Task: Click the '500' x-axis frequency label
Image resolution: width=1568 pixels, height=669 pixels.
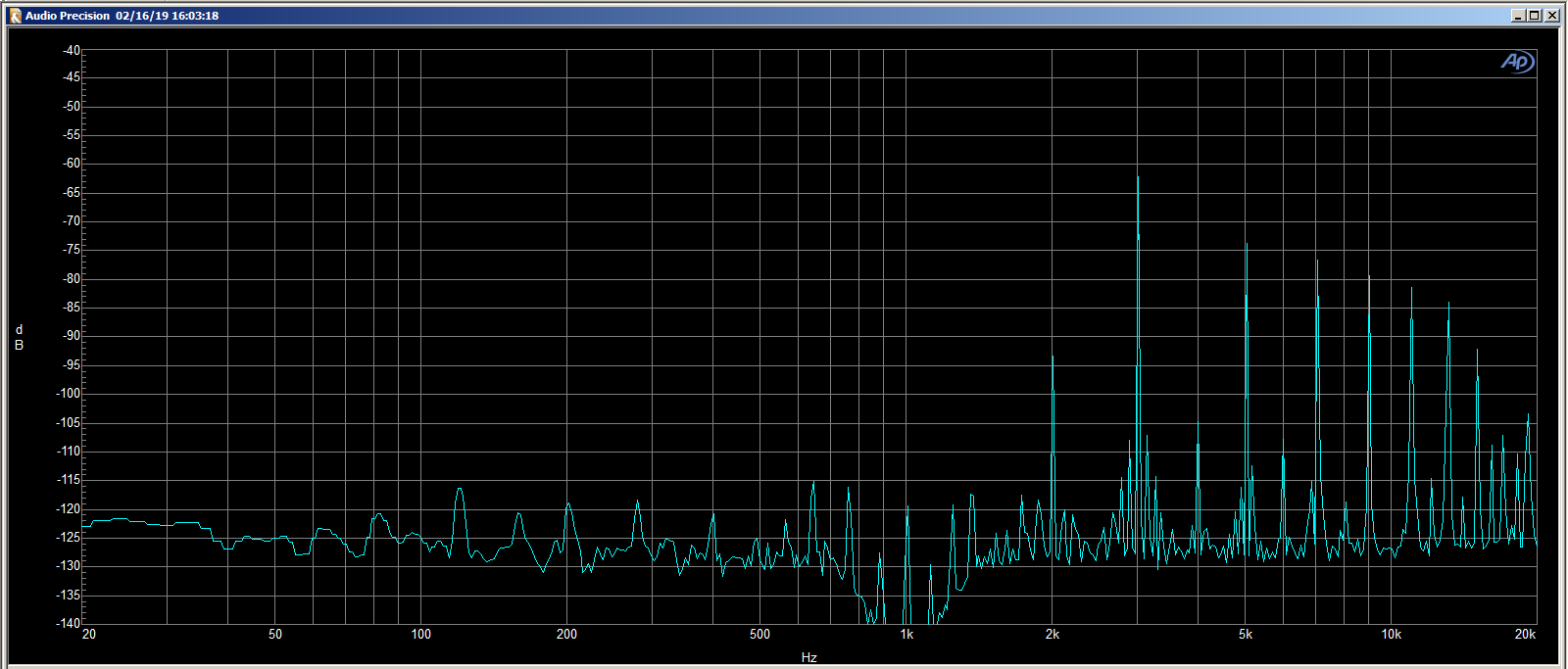Action: (x=759, y=635)
